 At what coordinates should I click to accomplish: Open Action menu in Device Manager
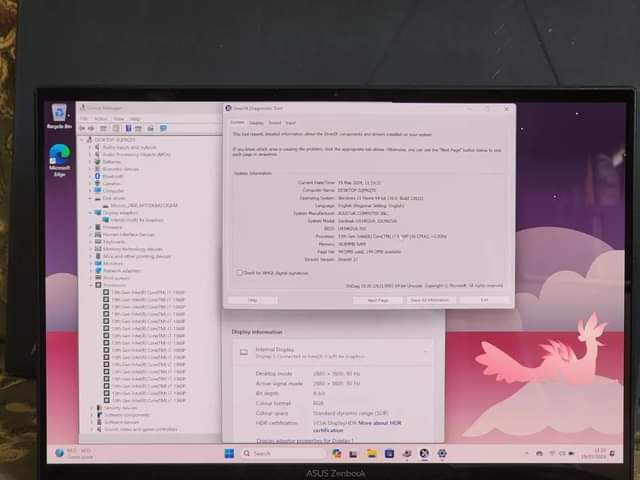point(100,119)
